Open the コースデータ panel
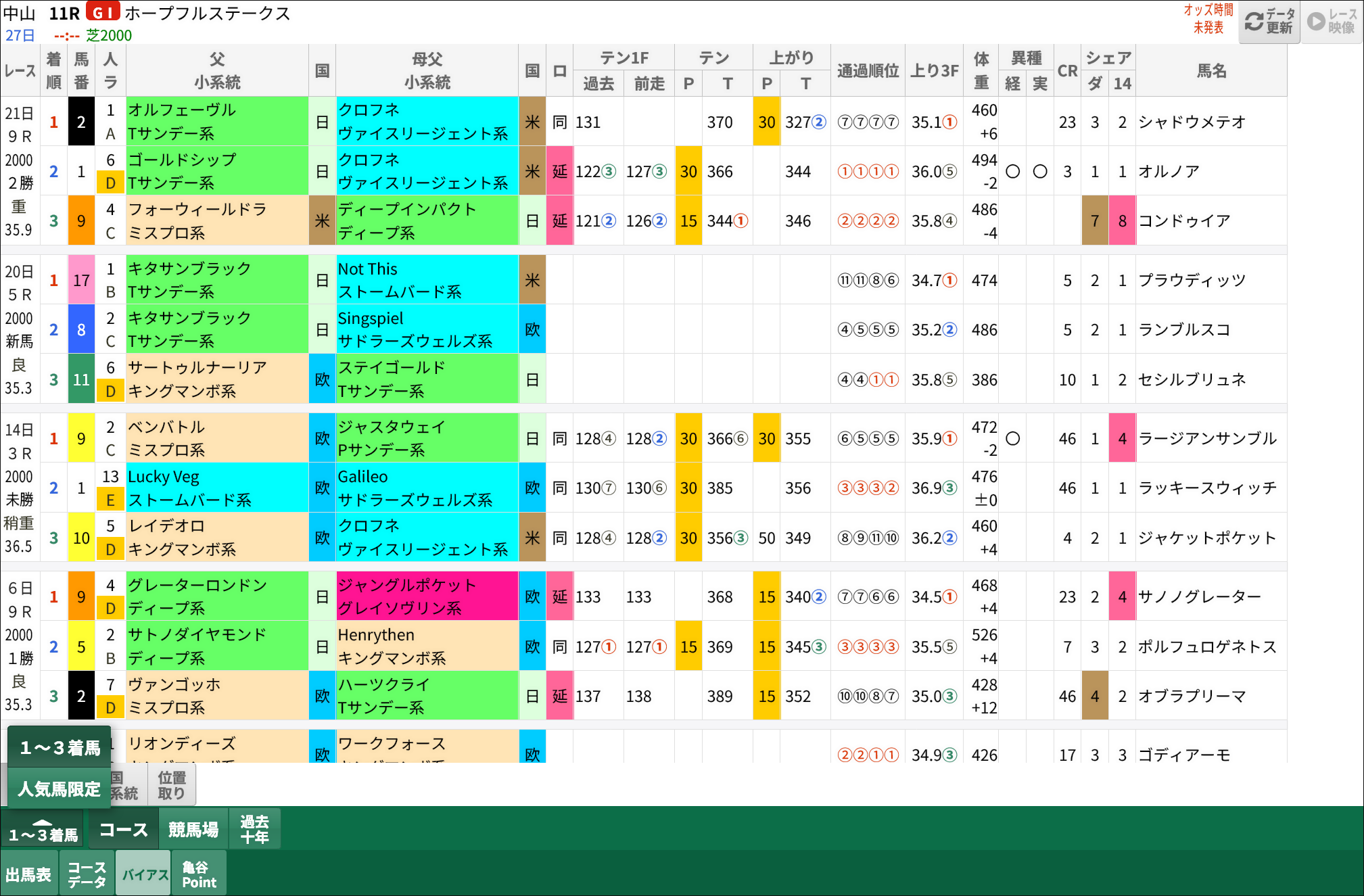 pyautogui.click(x=87, y=873)
